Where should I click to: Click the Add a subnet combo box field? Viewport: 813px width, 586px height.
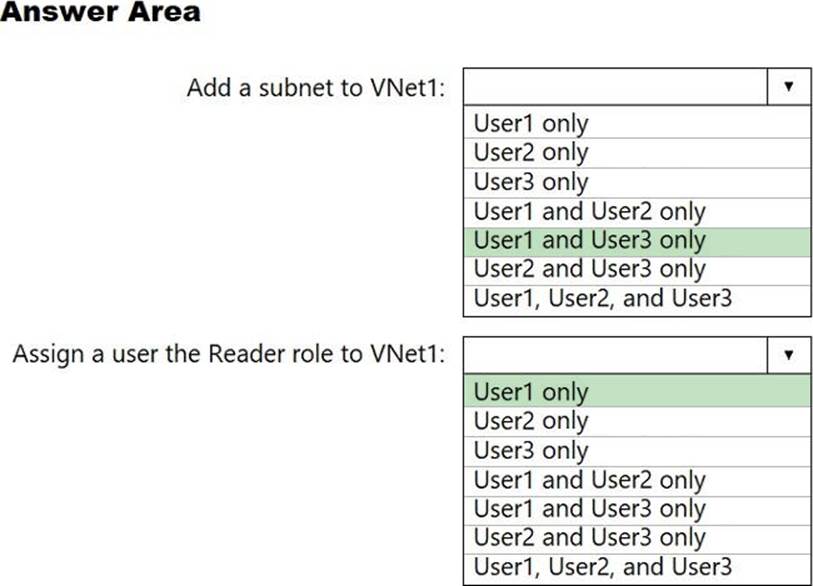point(616,87)
